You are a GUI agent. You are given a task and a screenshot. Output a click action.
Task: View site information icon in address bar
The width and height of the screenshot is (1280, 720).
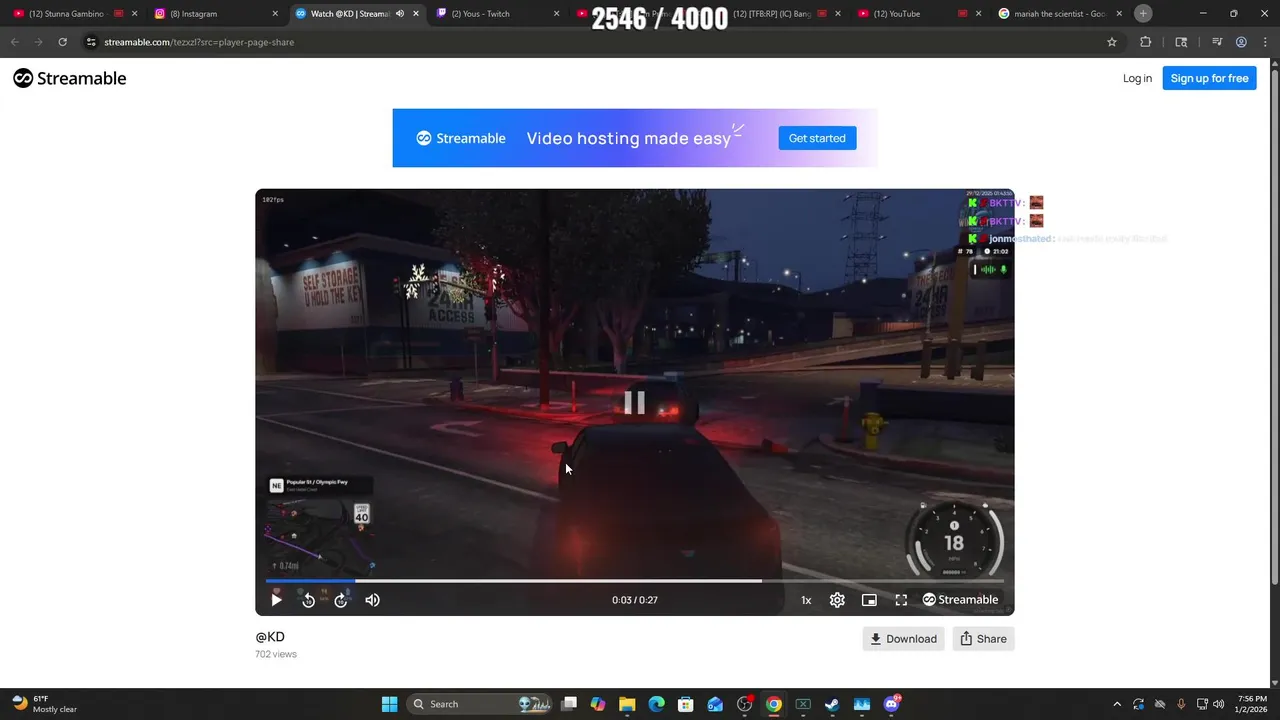coord(91,42)
